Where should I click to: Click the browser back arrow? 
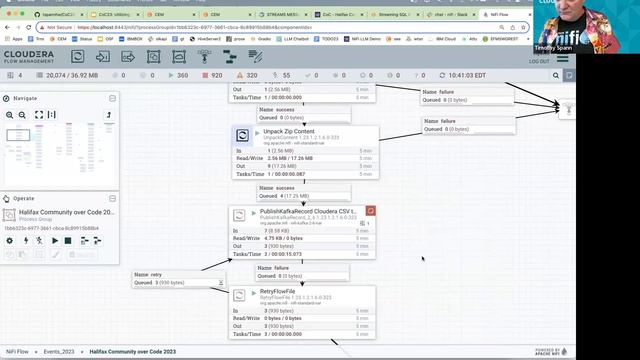pos(8,27)
